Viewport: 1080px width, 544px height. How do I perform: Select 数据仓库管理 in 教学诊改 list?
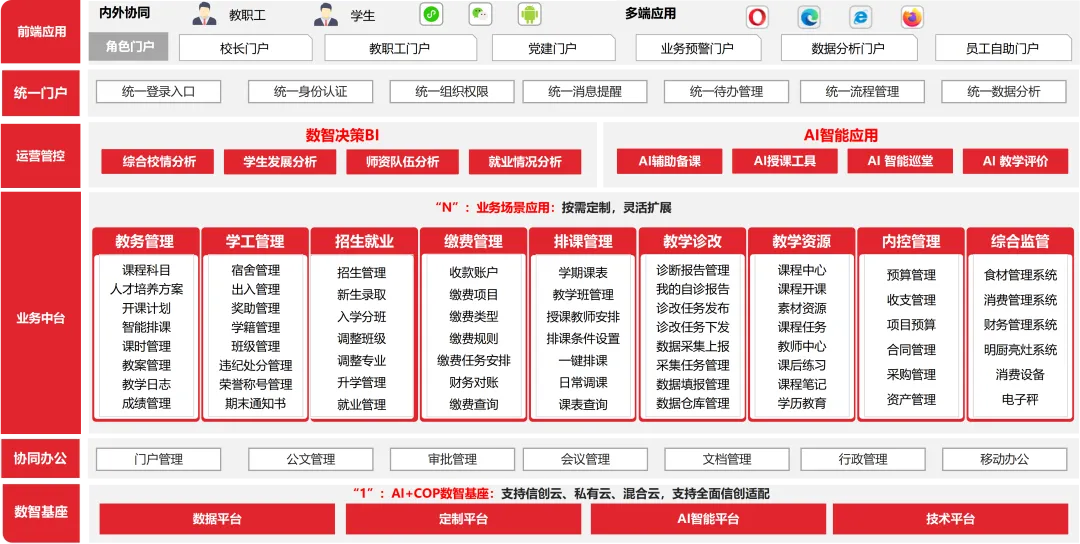[692, 403]
